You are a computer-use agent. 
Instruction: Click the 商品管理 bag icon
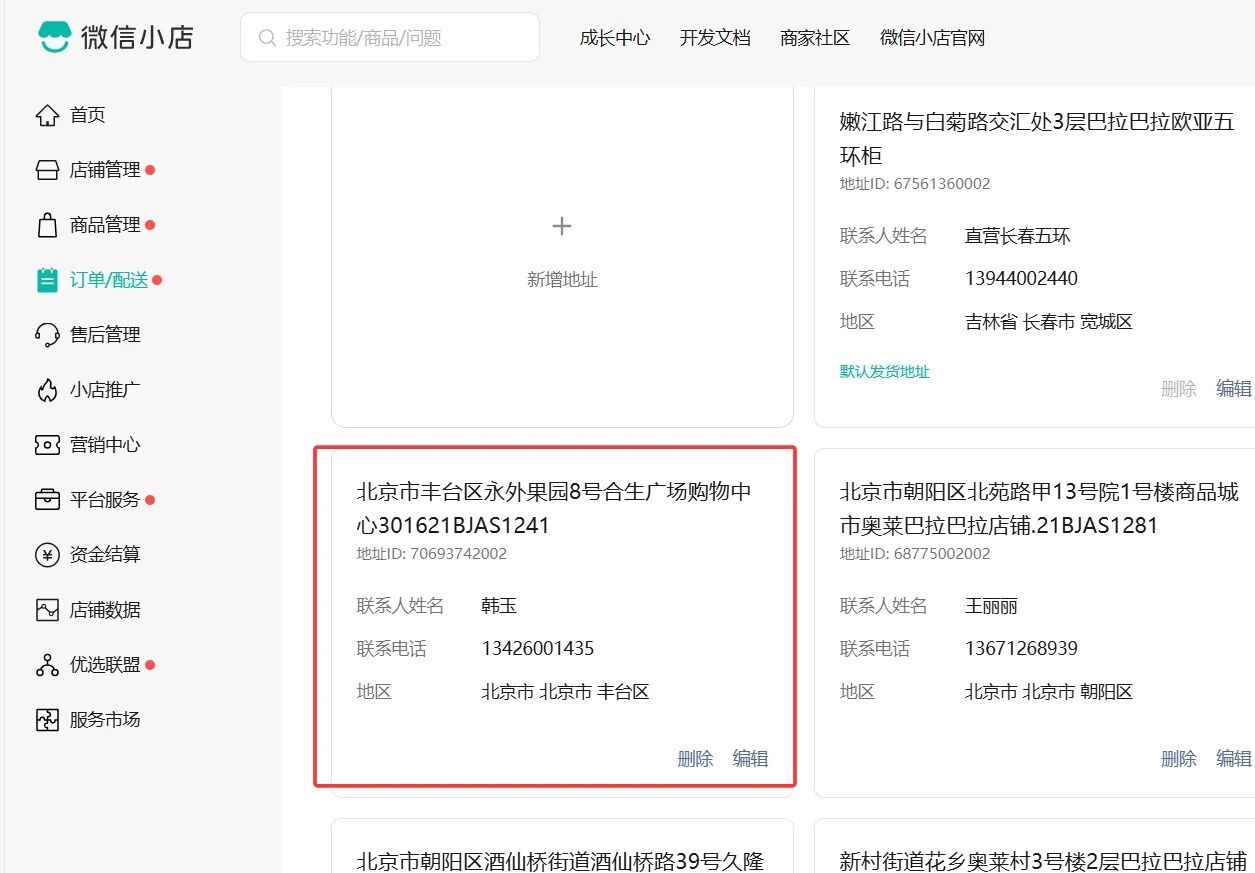pos(47,225)
